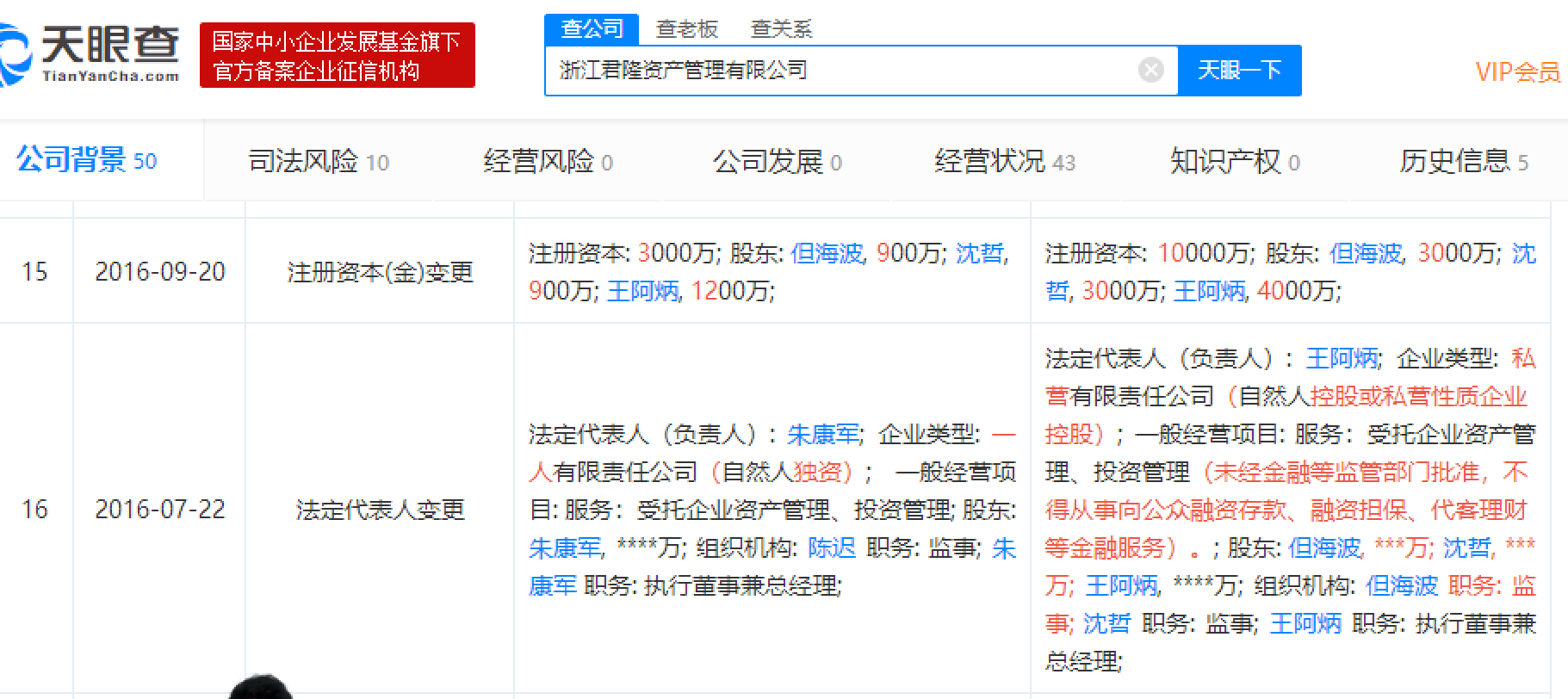Click row number 16 cell
Image resolution: width=1568 pixels, height=699 pixels.
coord(34,509)
